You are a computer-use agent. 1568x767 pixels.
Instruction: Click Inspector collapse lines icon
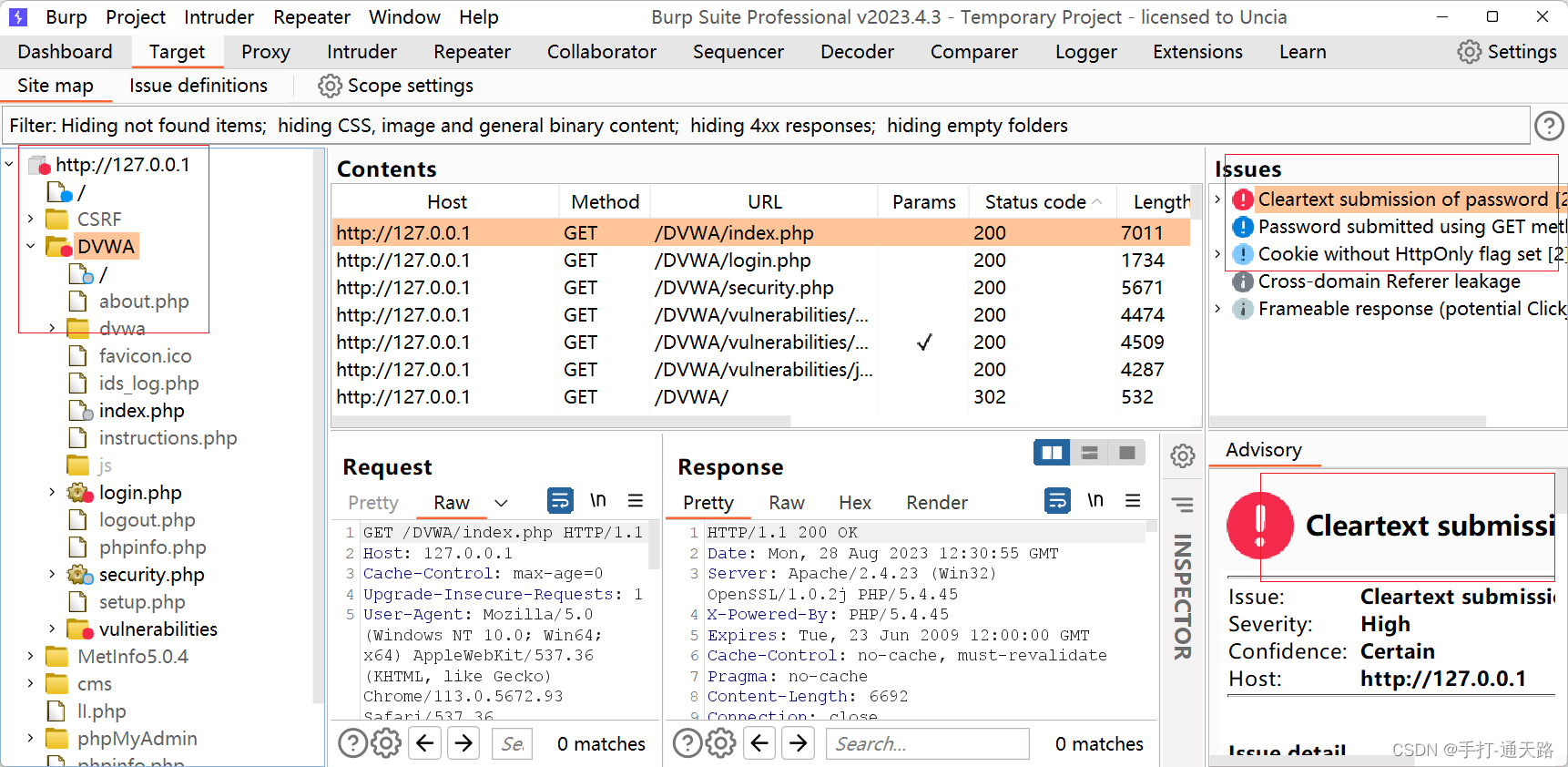1183,505
